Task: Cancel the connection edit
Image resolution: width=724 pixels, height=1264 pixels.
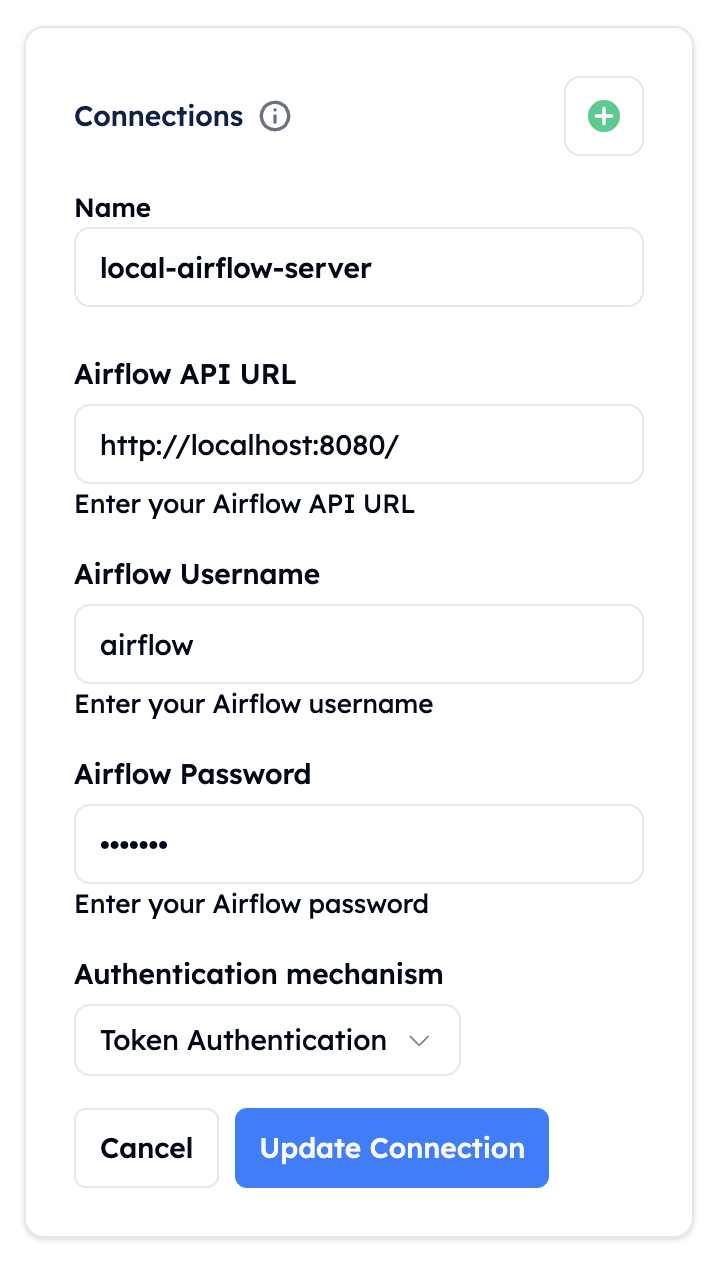Action: [147, 1148]
